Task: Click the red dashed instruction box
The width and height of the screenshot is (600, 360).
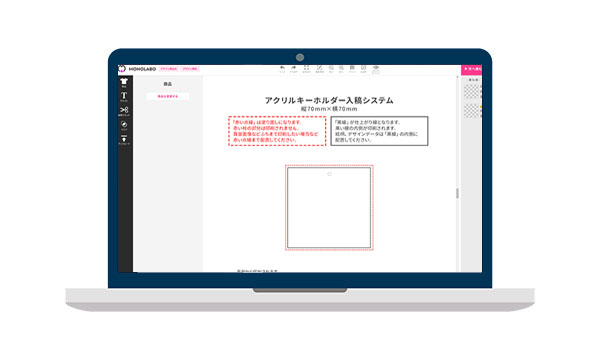Action: [x=277, y=131]
